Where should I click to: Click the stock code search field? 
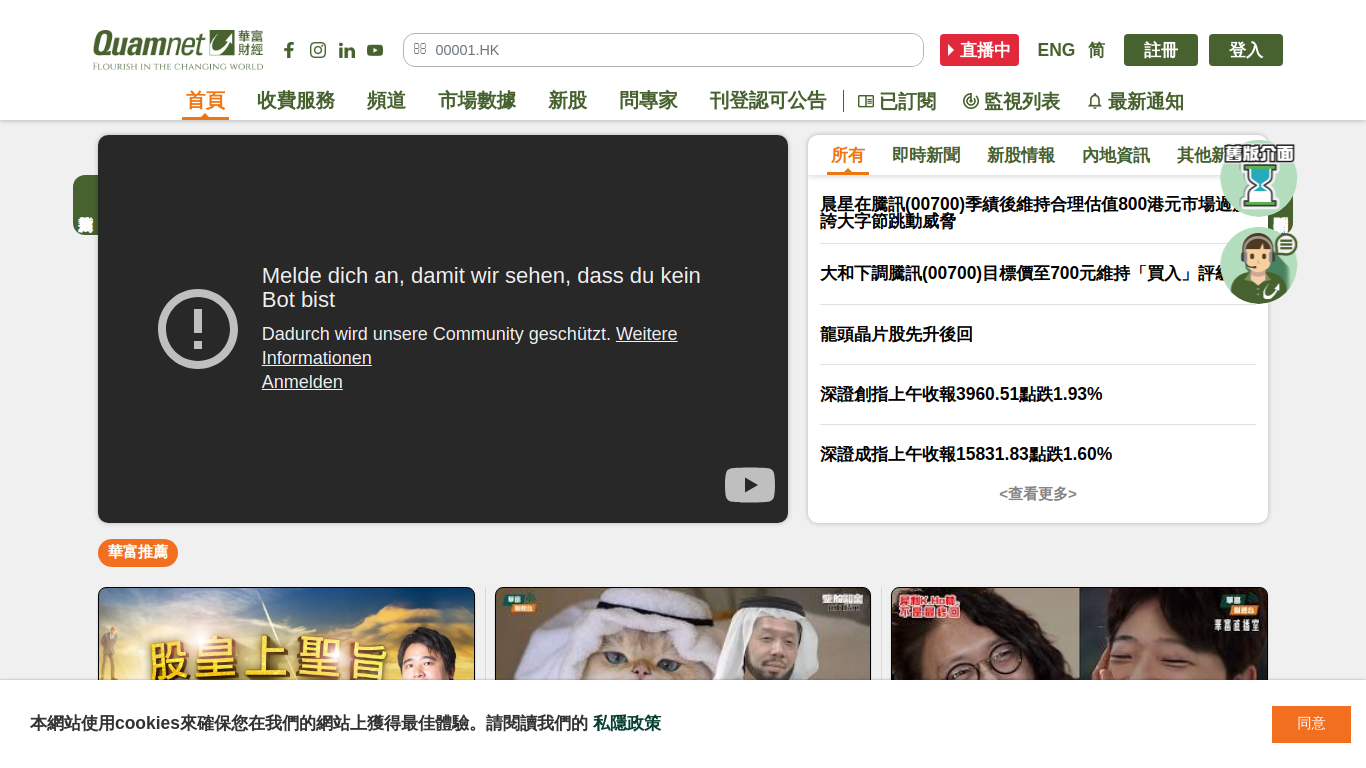pyautogui.click(x=663, y=50)
